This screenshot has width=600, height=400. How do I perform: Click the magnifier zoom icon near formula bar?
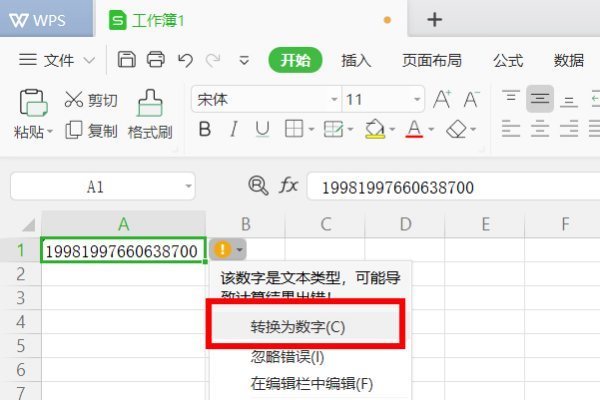pyautogui.click(x=258, y=185)
